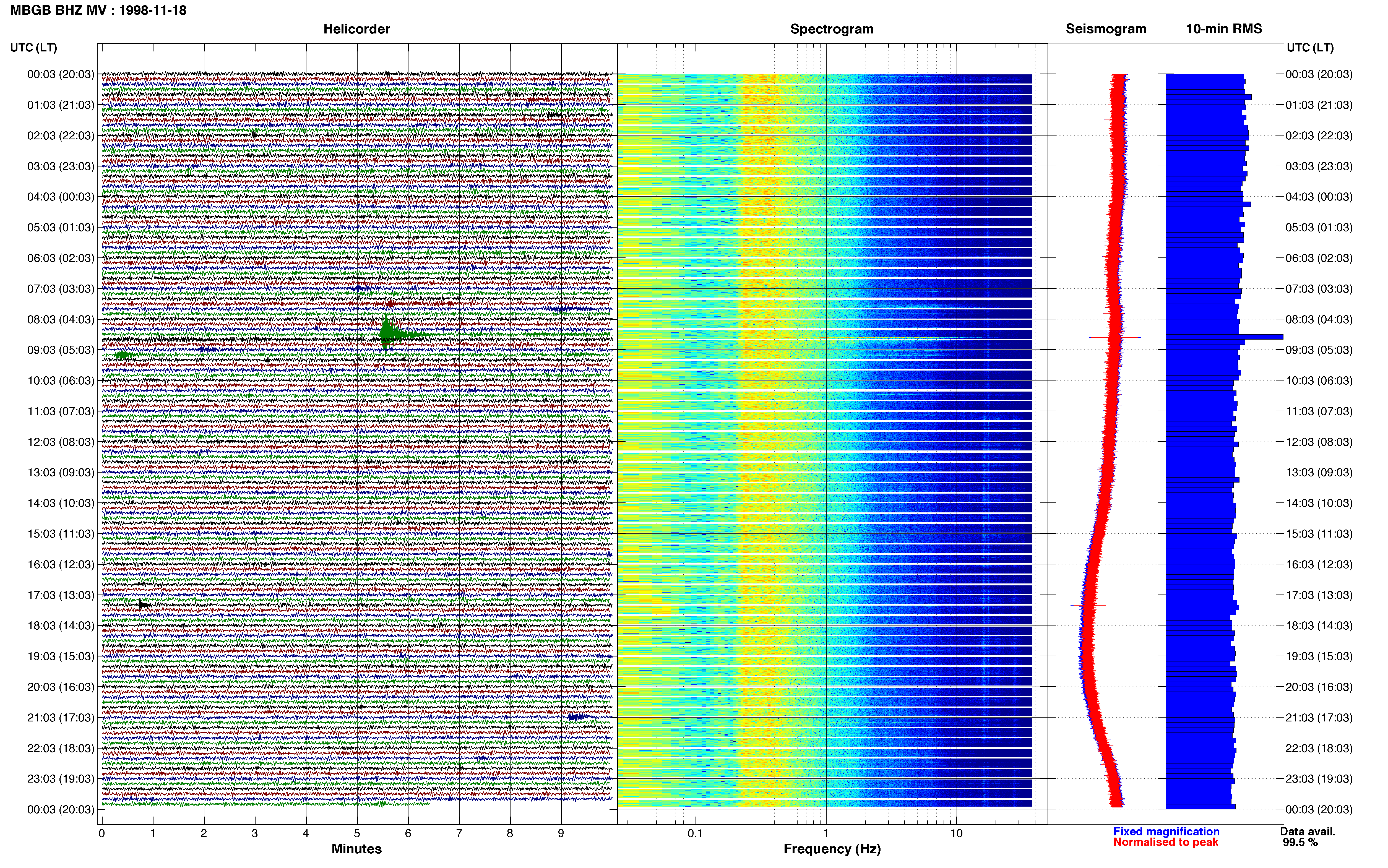Click the 21:03 (17:03) label on the Helicorder axis
The image size is (1388, 868).
pyautogui.click(x=60, y=718)
